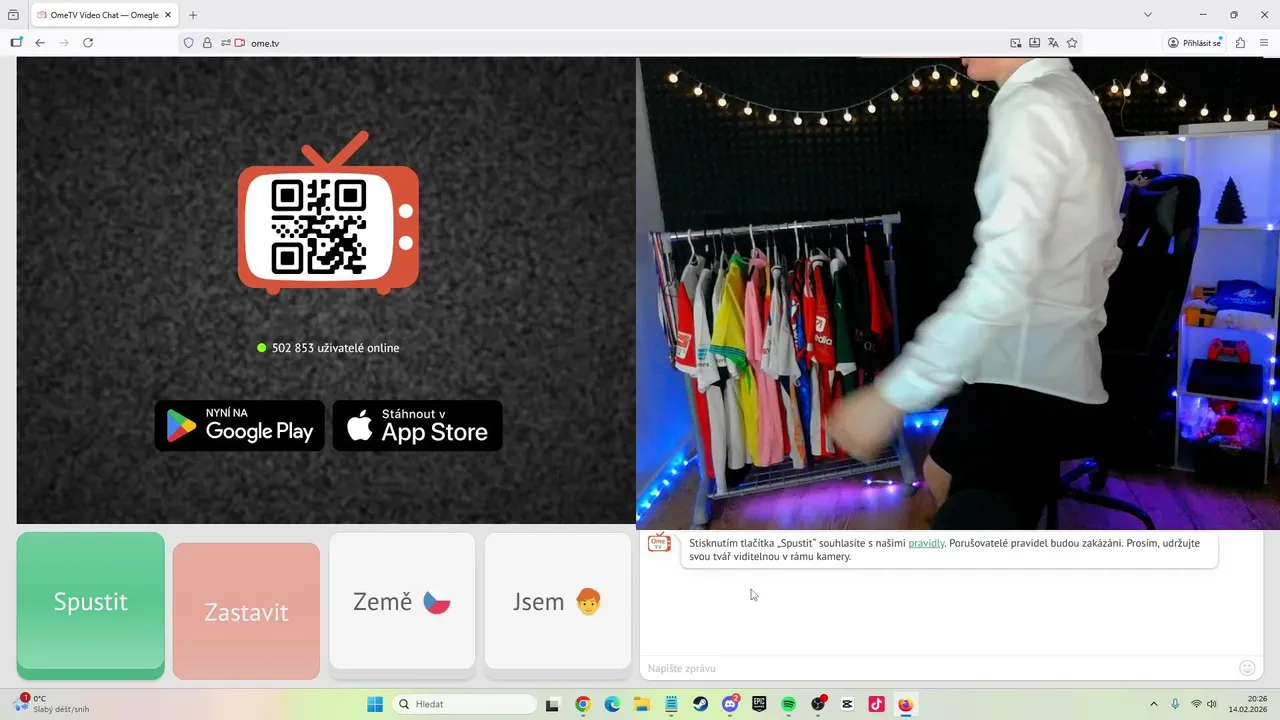This screenshot has width=1280, height=720.
Task: Reload the current page
Action: tap(88, 43)
